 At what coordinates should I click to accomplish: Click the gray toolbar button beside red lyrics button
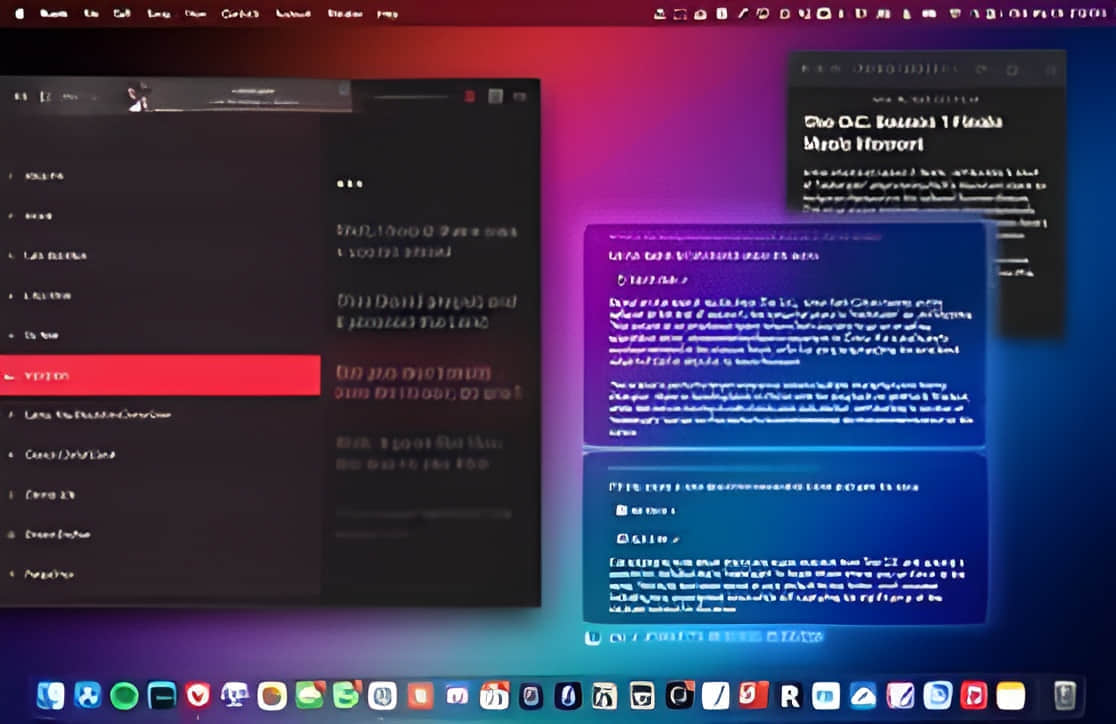coord(494,96)
